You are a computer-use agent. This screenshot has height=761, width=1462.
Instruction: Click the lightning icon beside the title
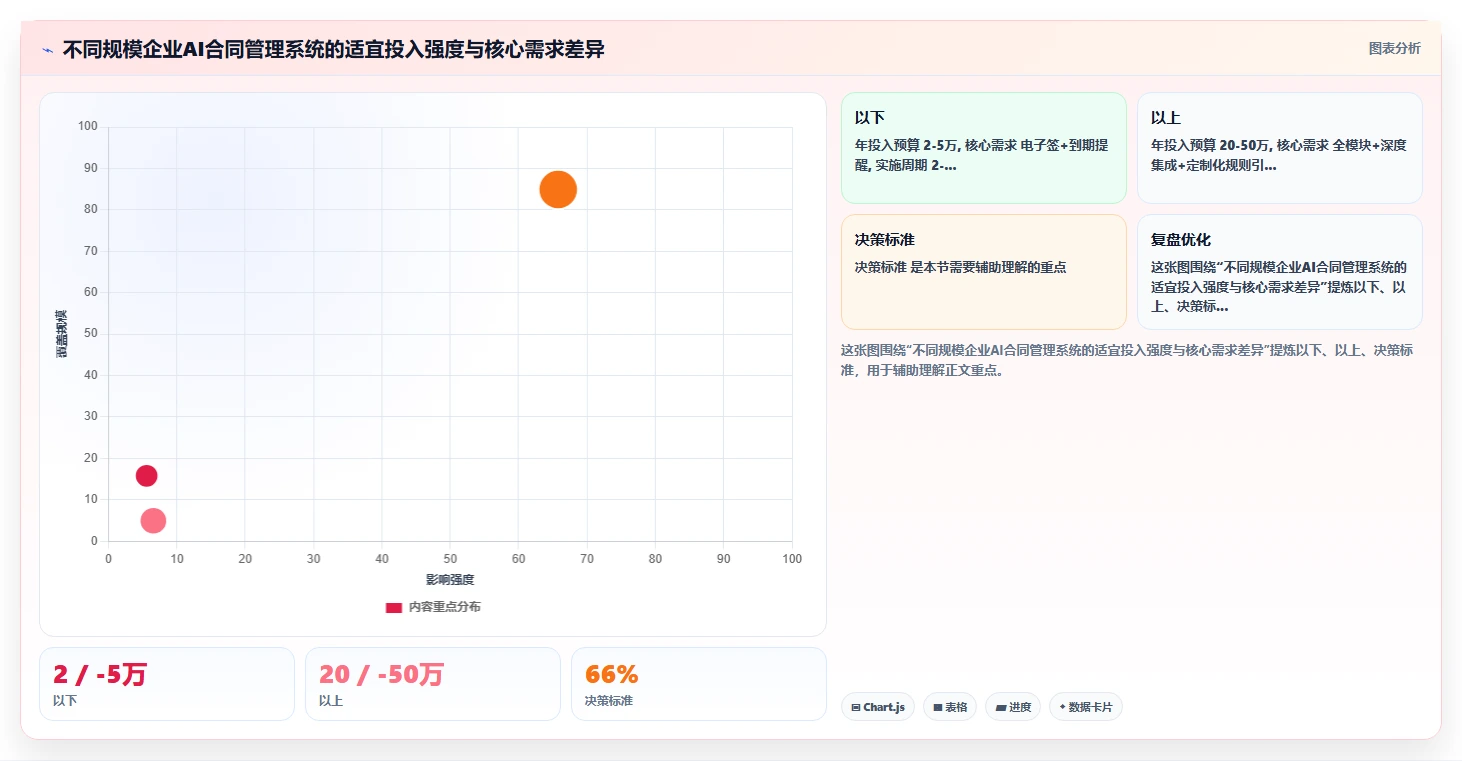tap(47, 50)
